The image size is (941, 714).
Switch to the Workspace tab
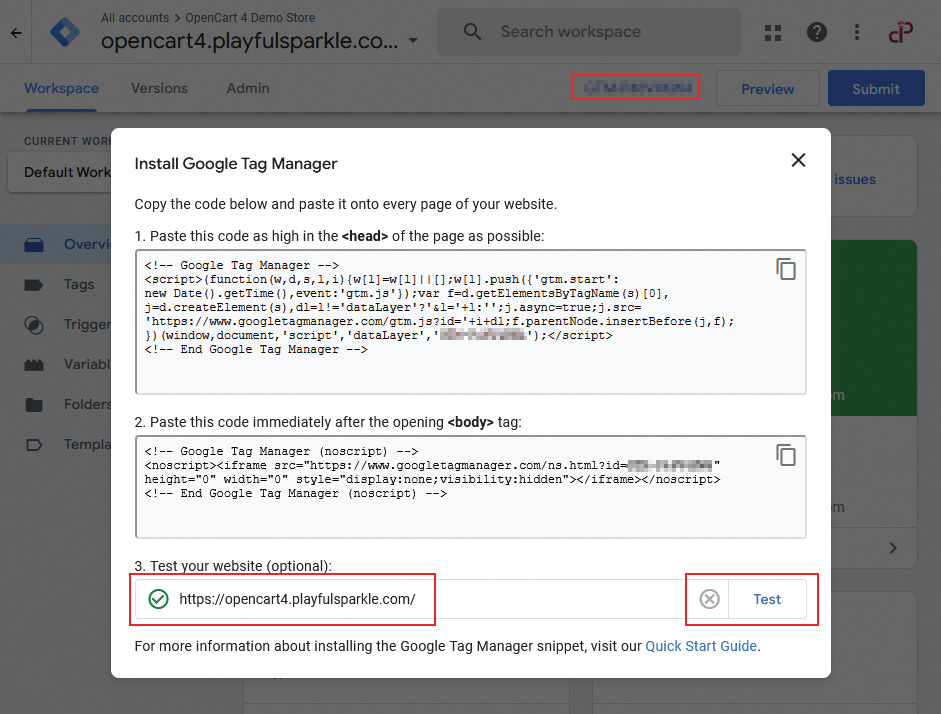(61, 88)
